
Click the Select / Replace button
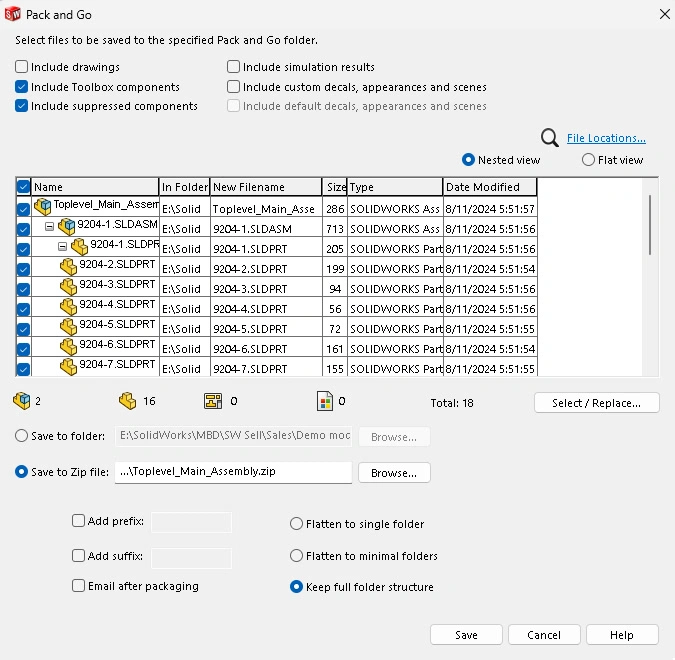[597, 403]
